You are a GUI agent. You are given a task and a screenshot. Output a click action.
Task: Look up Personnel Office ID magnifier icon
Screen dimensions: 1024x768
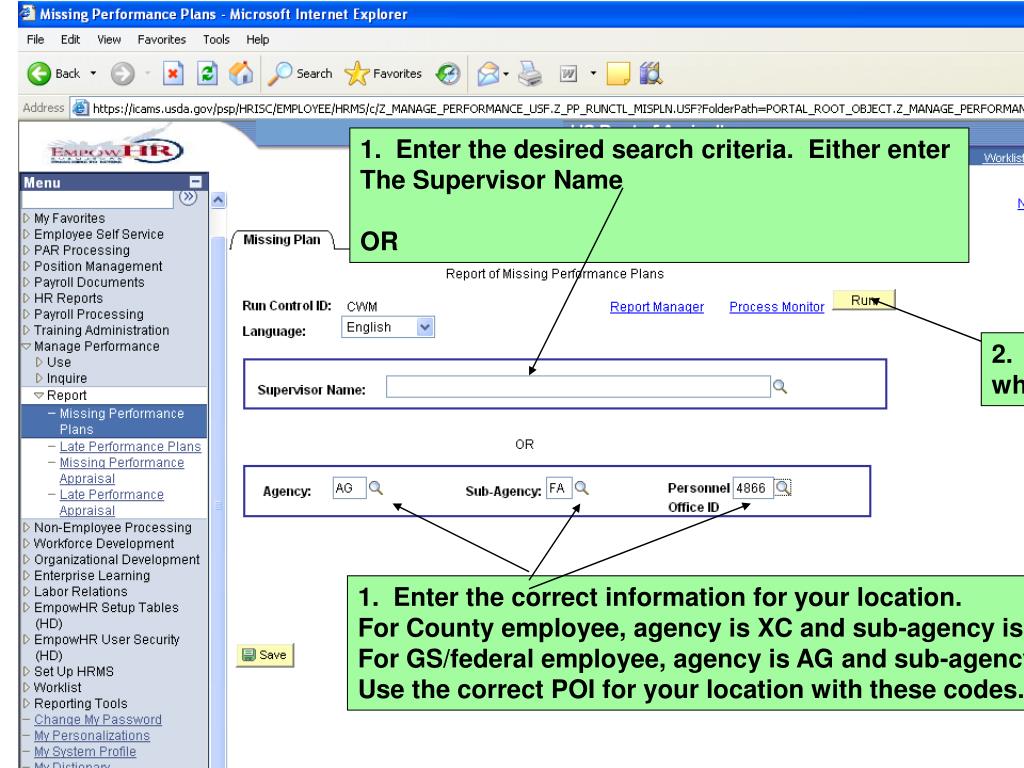pos(782,487)
